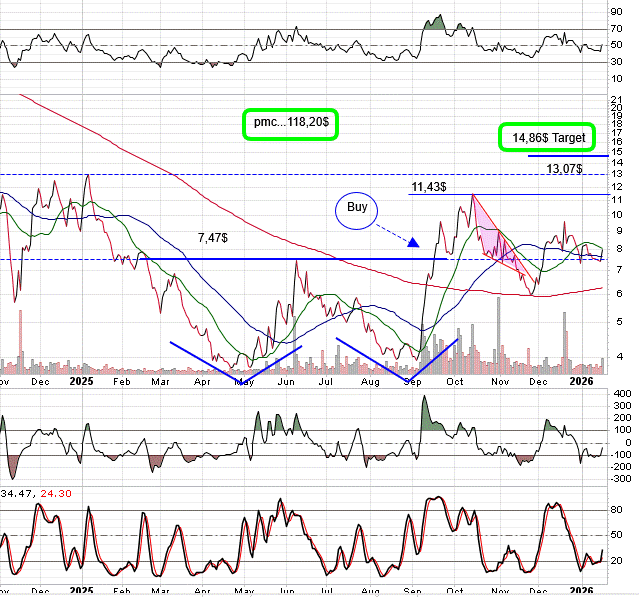The width and height of the screenshot is (639, 598).
Task: Click the "13,07$" price label
Action: [565, 168]
